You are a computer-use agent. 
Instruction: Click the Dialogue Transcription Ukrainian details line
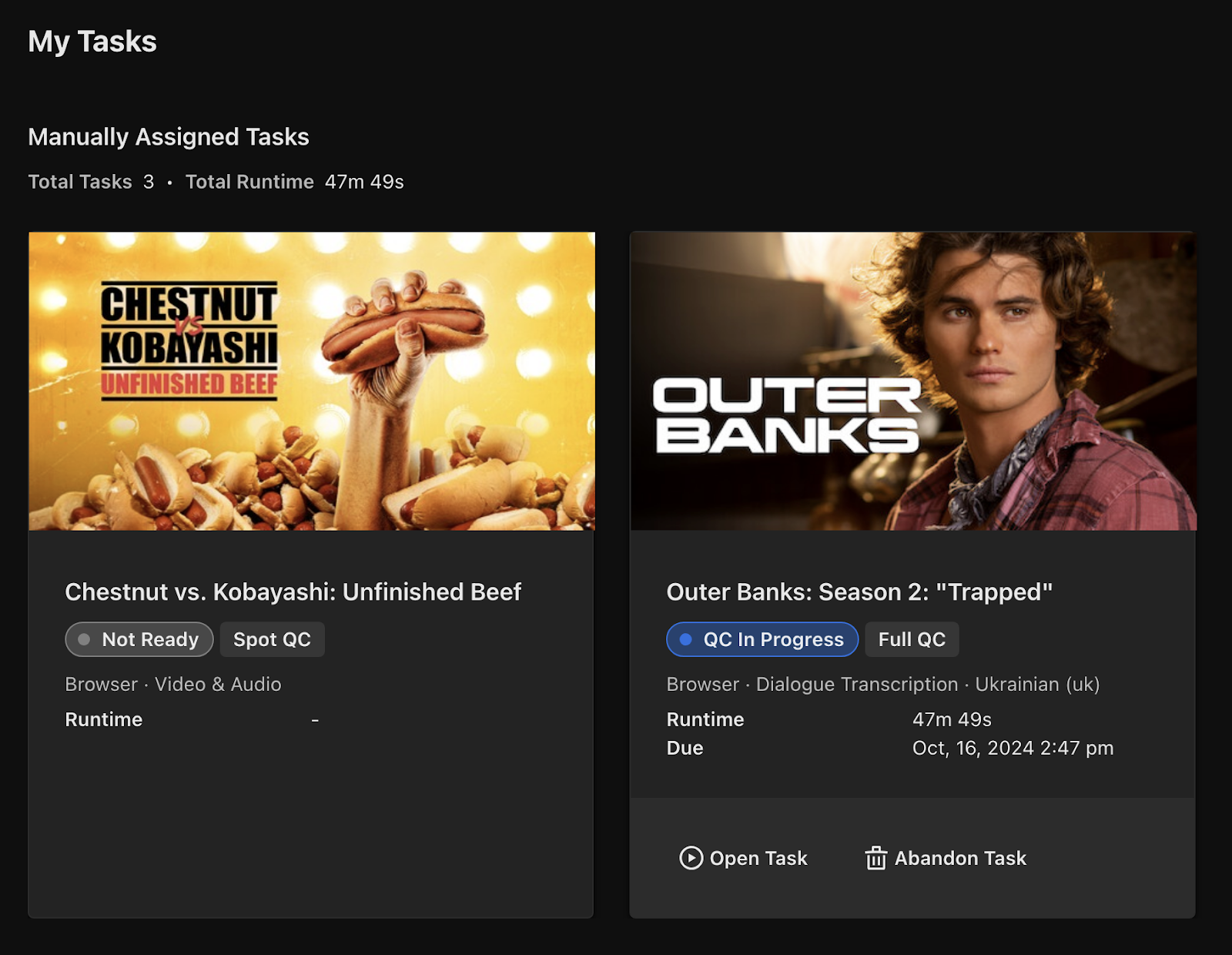(x=882, y=684)
